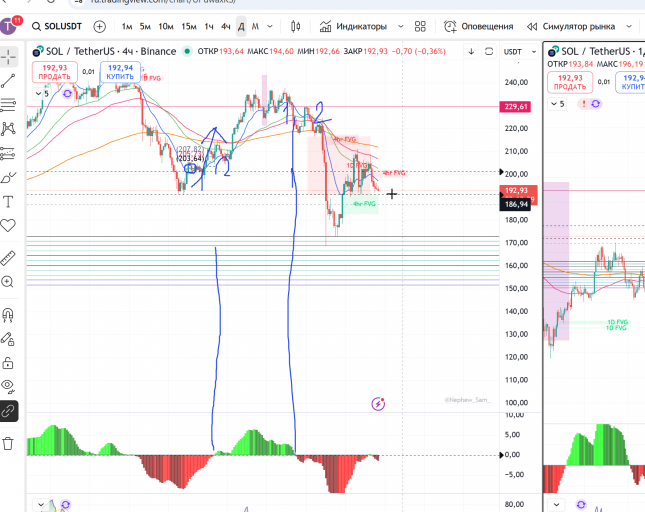Toggle magnet mode for drawings
This screenshot has height=512, width=645.
pos(8,315)
